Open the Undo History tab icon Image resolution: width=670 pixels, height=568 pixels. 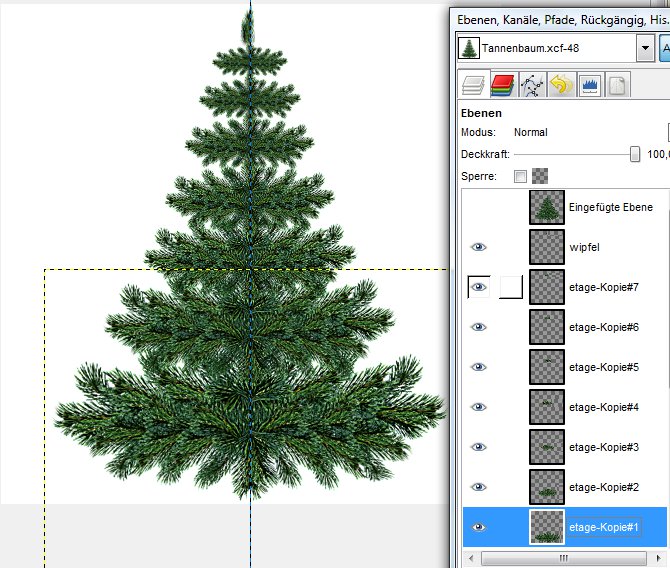[560, 86]
